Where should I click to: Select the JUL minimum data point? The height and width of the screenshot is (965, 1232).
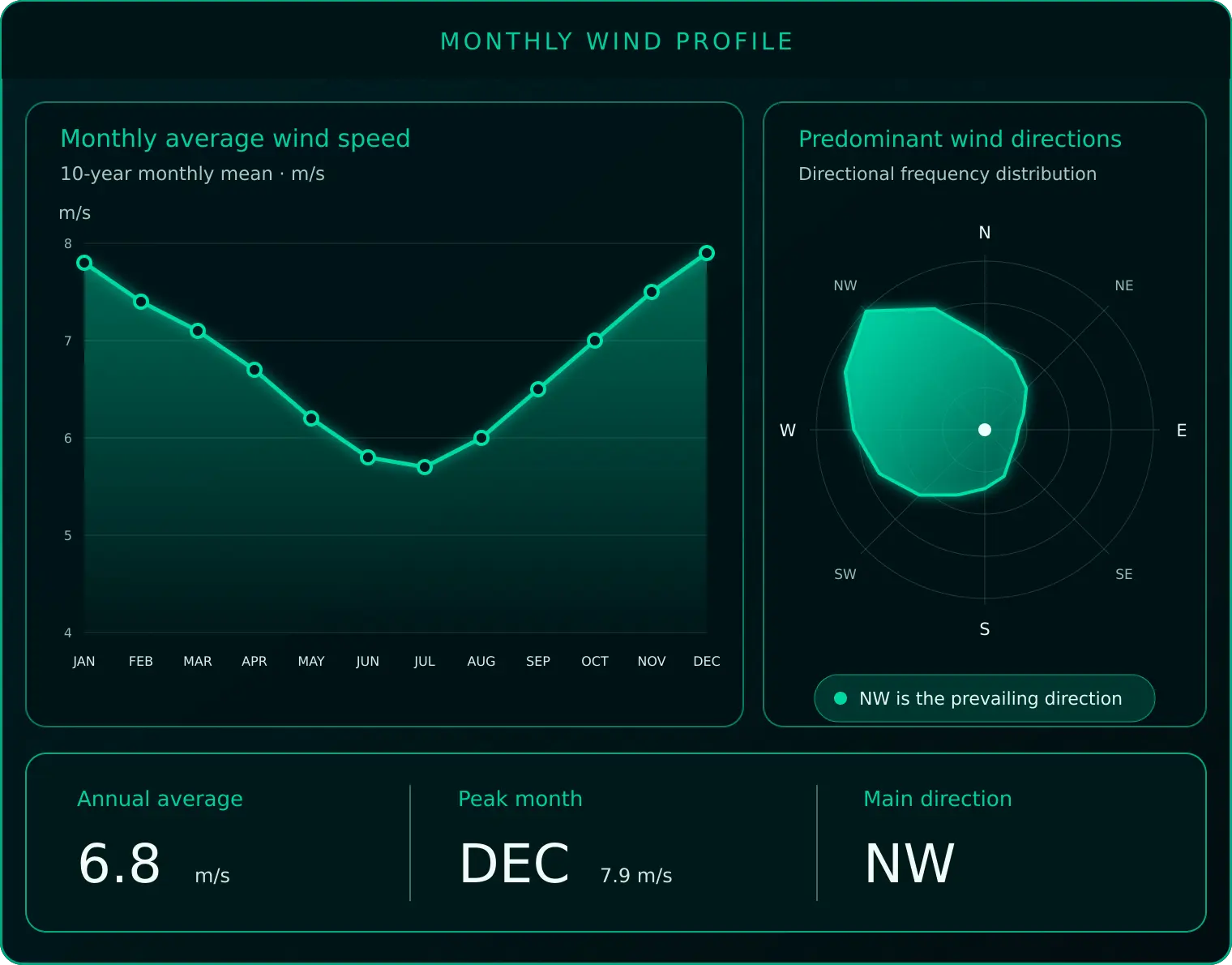(425, 467)
